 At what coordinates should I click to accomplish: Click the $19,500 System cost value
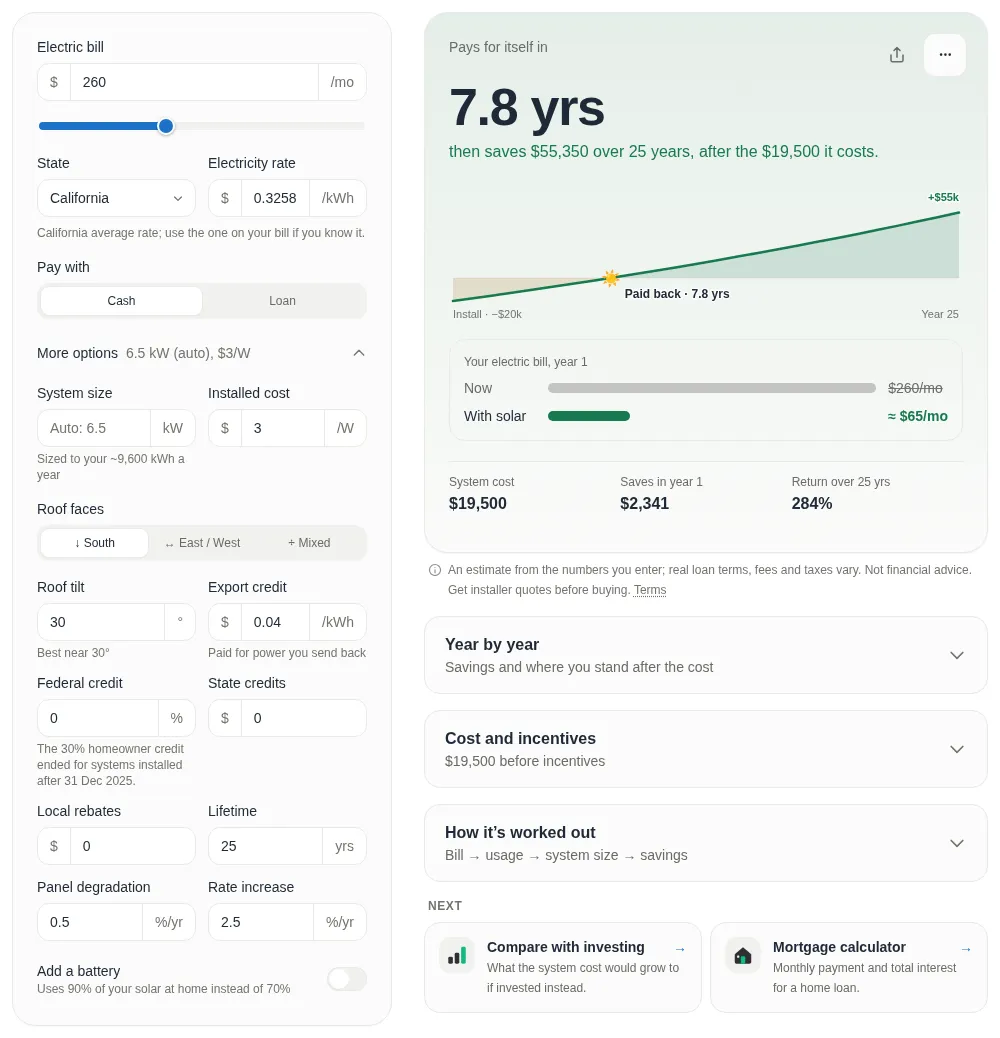(x=478, y=504)
